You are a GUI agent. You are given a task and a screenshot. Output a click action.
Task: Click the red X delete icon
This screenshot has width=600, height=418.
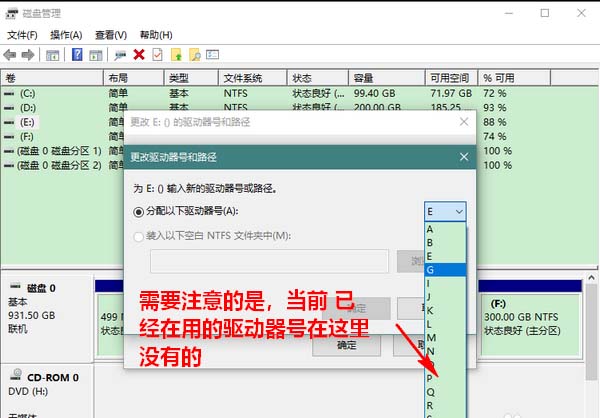click(138, 54)
